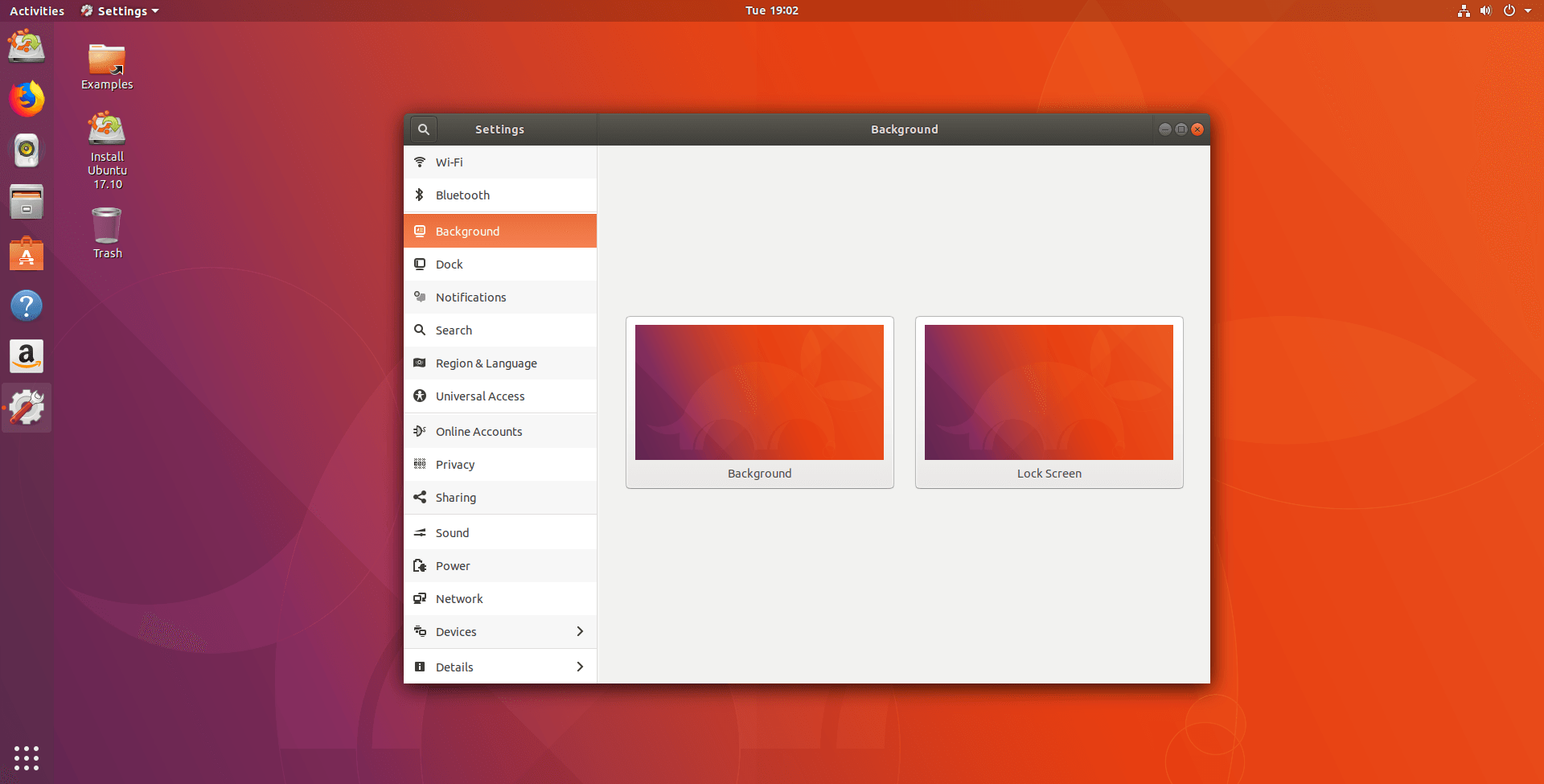Click the Wi-Fi signal icon in sidebar
This screenshot has height=784, width=1544.
click(x=420, y=162)
